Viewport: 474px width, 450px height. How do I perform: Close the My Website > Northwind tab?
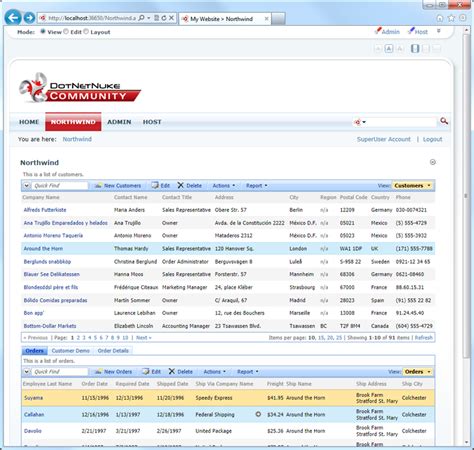(x=266, y=19)
